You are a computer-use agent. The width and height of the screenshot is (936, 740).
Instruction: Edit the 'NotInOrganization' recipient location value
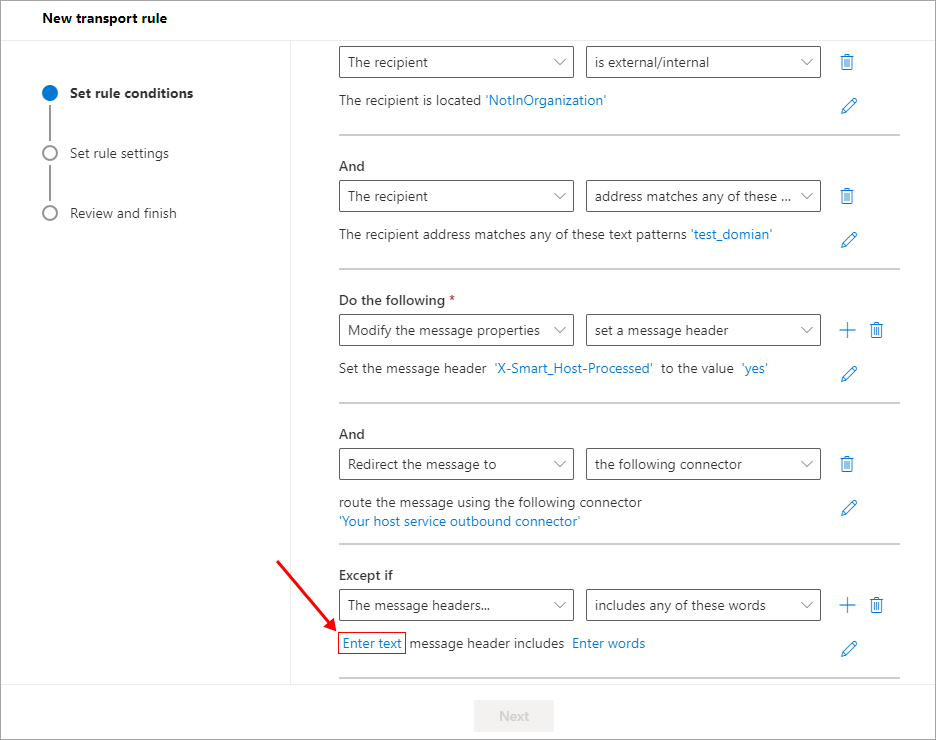(x=849, y=106)
